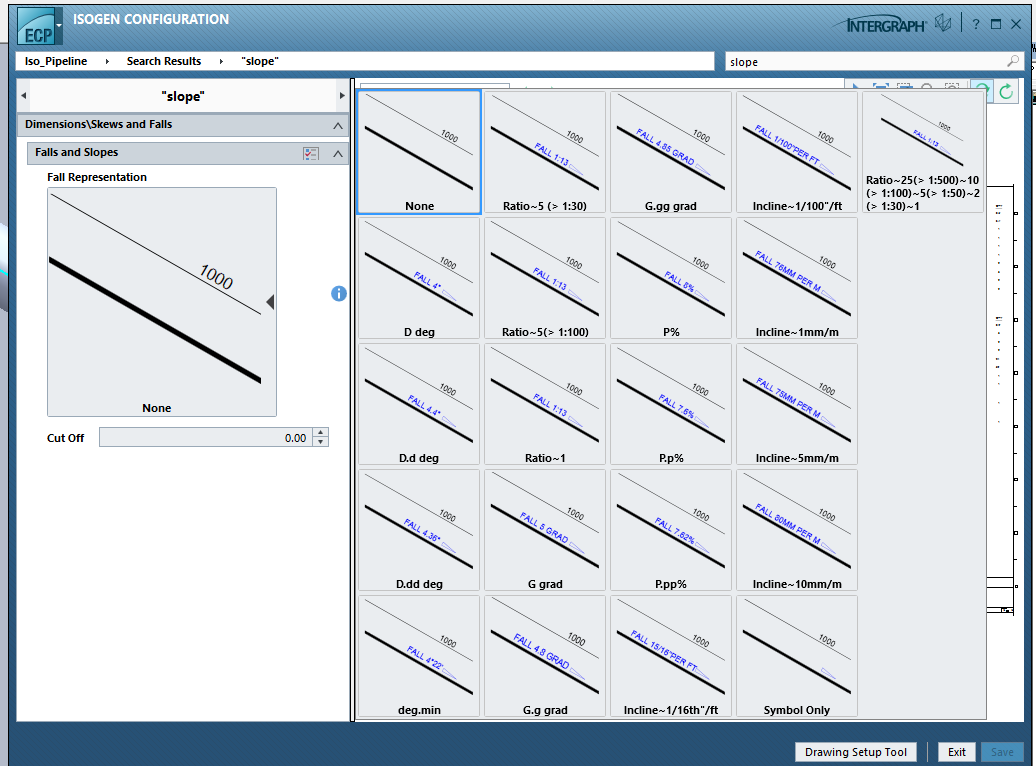The image size is (1036, 766).
Task: Pick the Ratio~1 option
Action: pyautogui.click(x=545, y=404)
